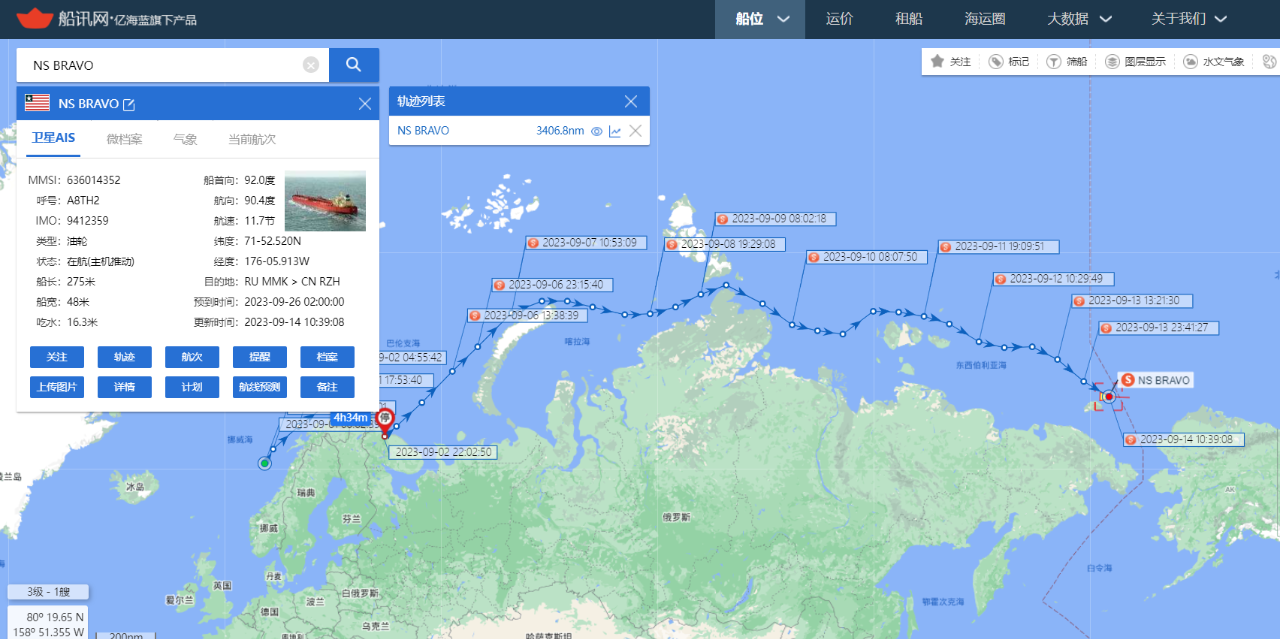The image size is (1280, 639).
Task: Click the 2023-09-26 02:00:00 estimated arrival value
Action: pyautogui.click(x=294, y=302)
